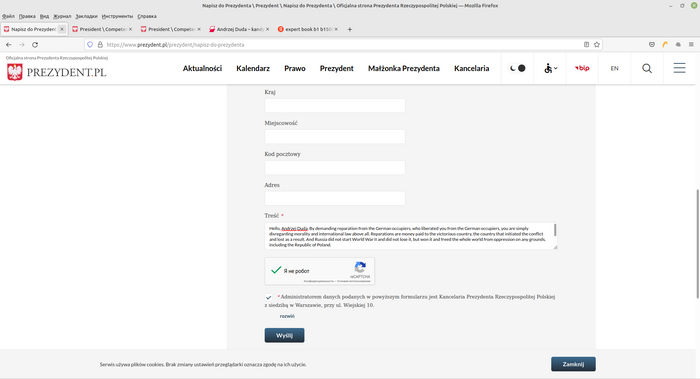
Task: Click the grey extension icon beside the Firefox menu
Action: click(x=678, y=45)
